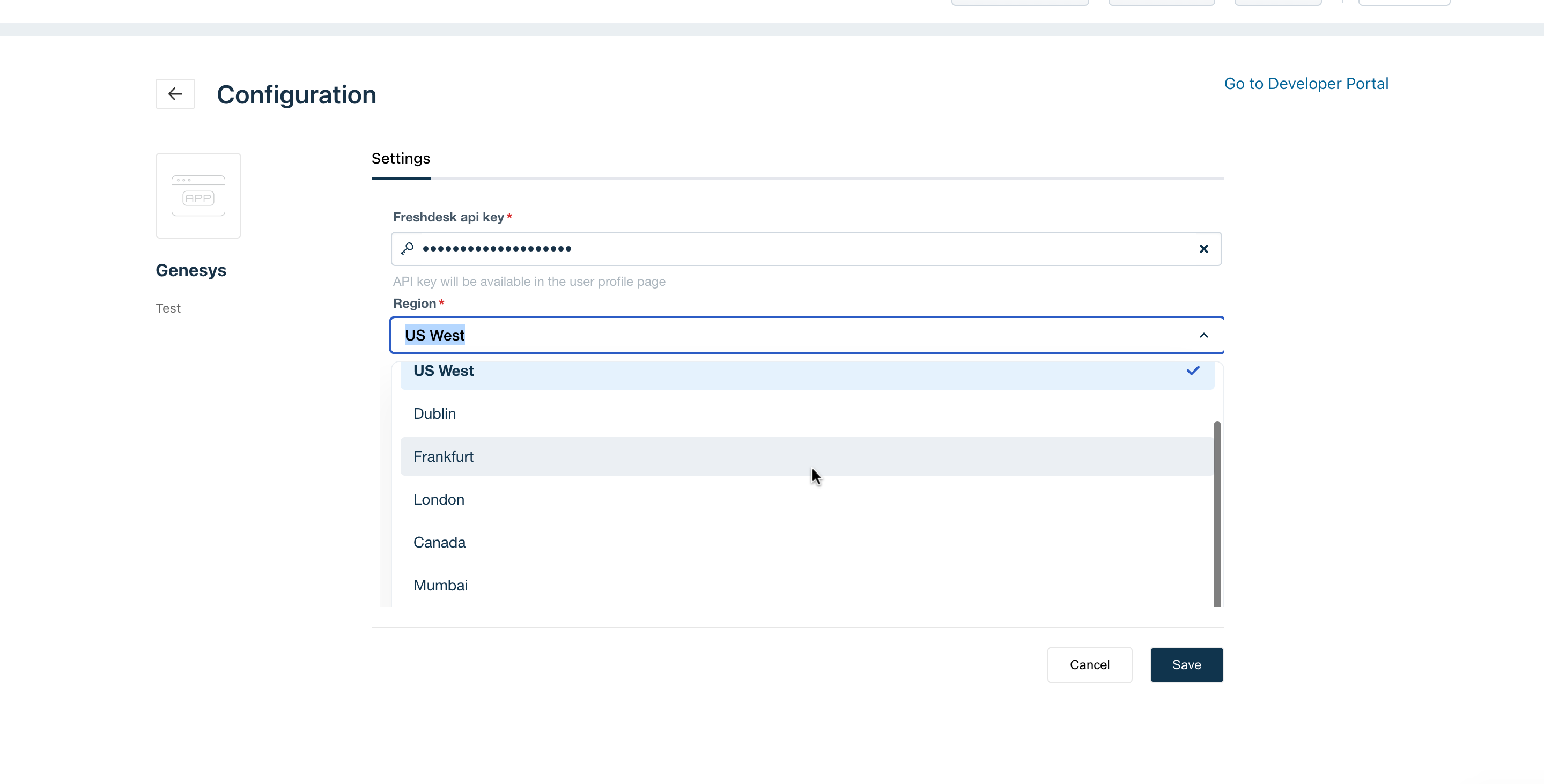Click the back arrow next to Configuration

point(174,93)
